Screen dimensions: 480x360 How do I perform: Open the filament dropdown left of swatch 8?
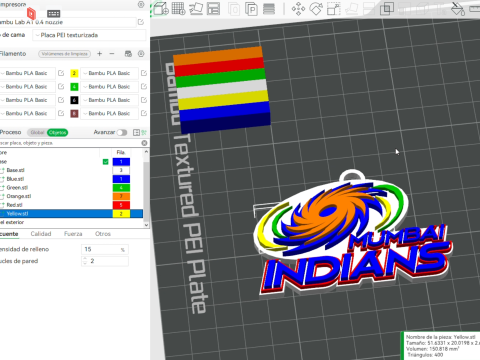[27, 113]
